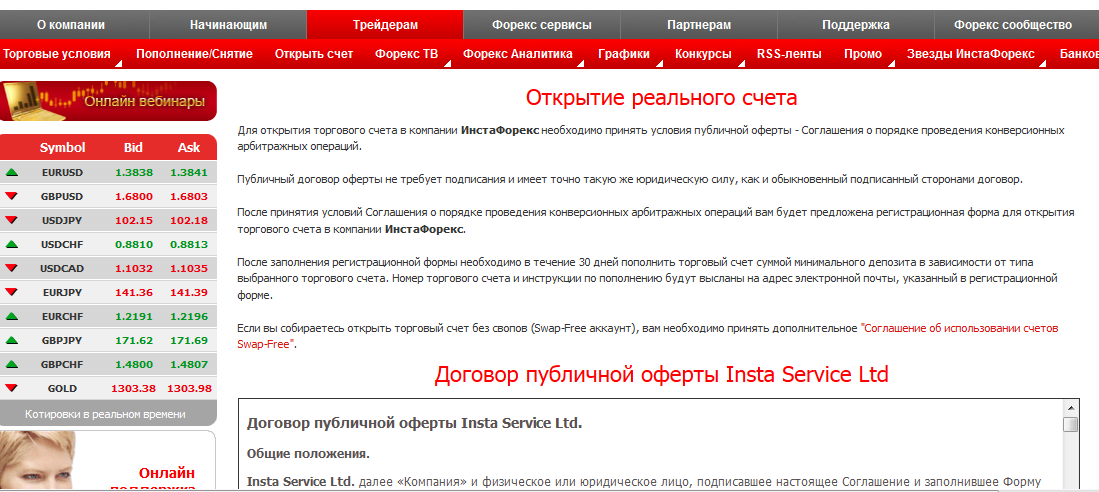Open the RSS-ленты link
Screen dimensions: 1099x492
click(789, 54)
